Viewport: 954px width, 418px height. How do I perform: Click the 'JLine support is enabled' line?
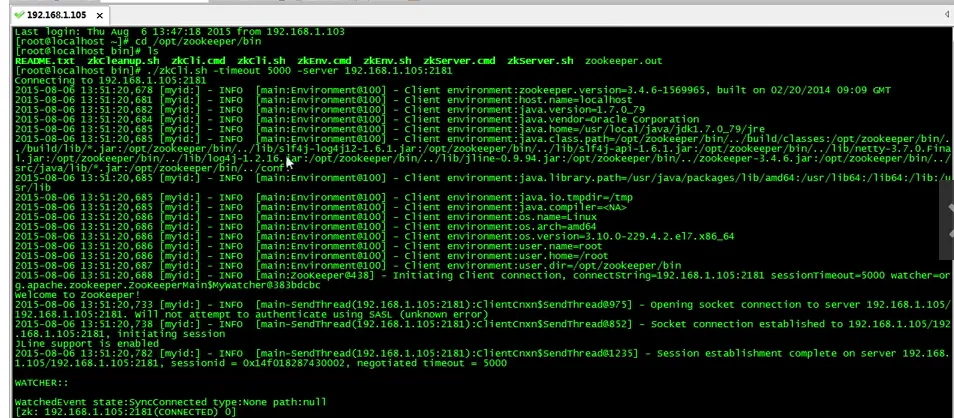pyautogui.click(x=87, y=343)
